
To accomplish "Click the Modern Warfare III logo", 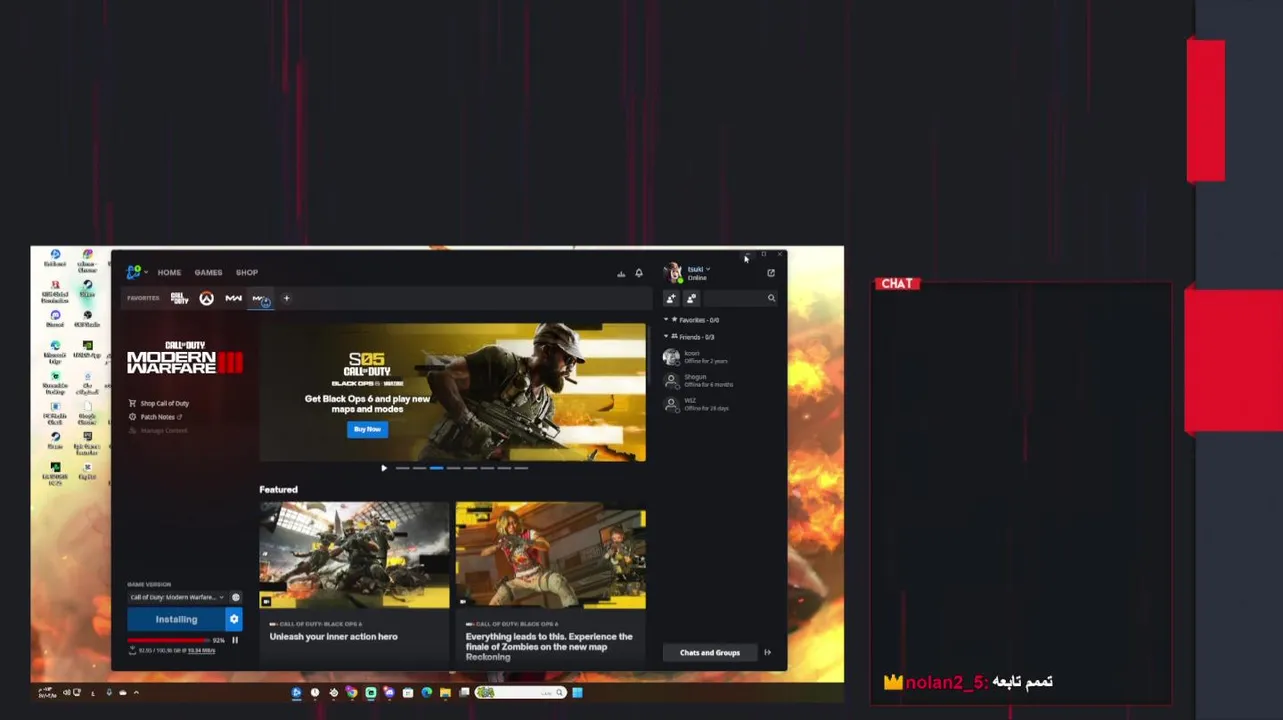I will (184, 357).
